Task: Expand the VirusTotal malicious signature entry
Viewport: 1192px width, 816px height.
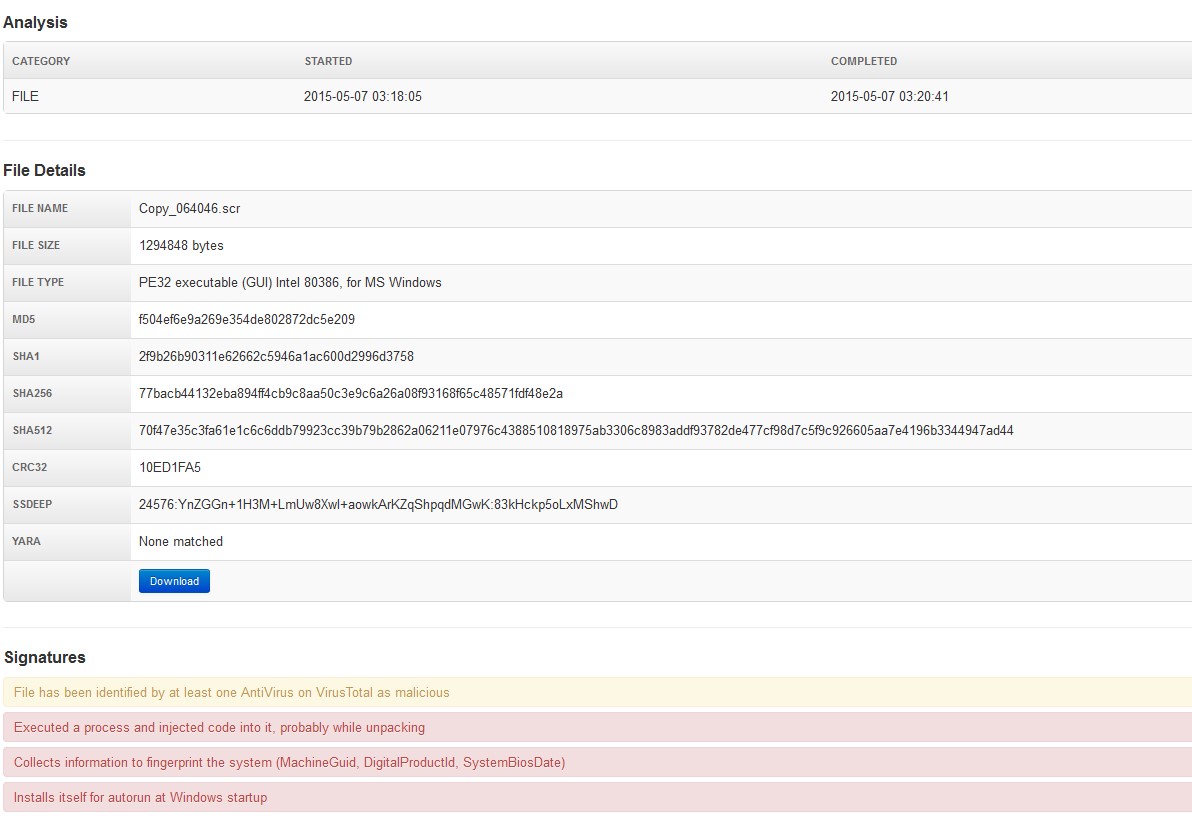Action: [x=230, y=692]
